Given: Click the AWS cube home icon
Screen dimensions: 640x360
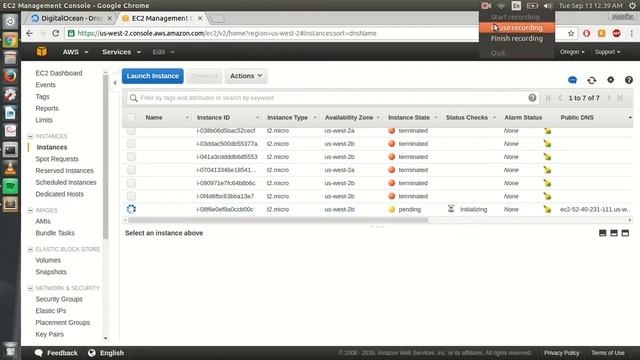Looking at the screenshot, I should pyautogui.click(x=42, y=52).
